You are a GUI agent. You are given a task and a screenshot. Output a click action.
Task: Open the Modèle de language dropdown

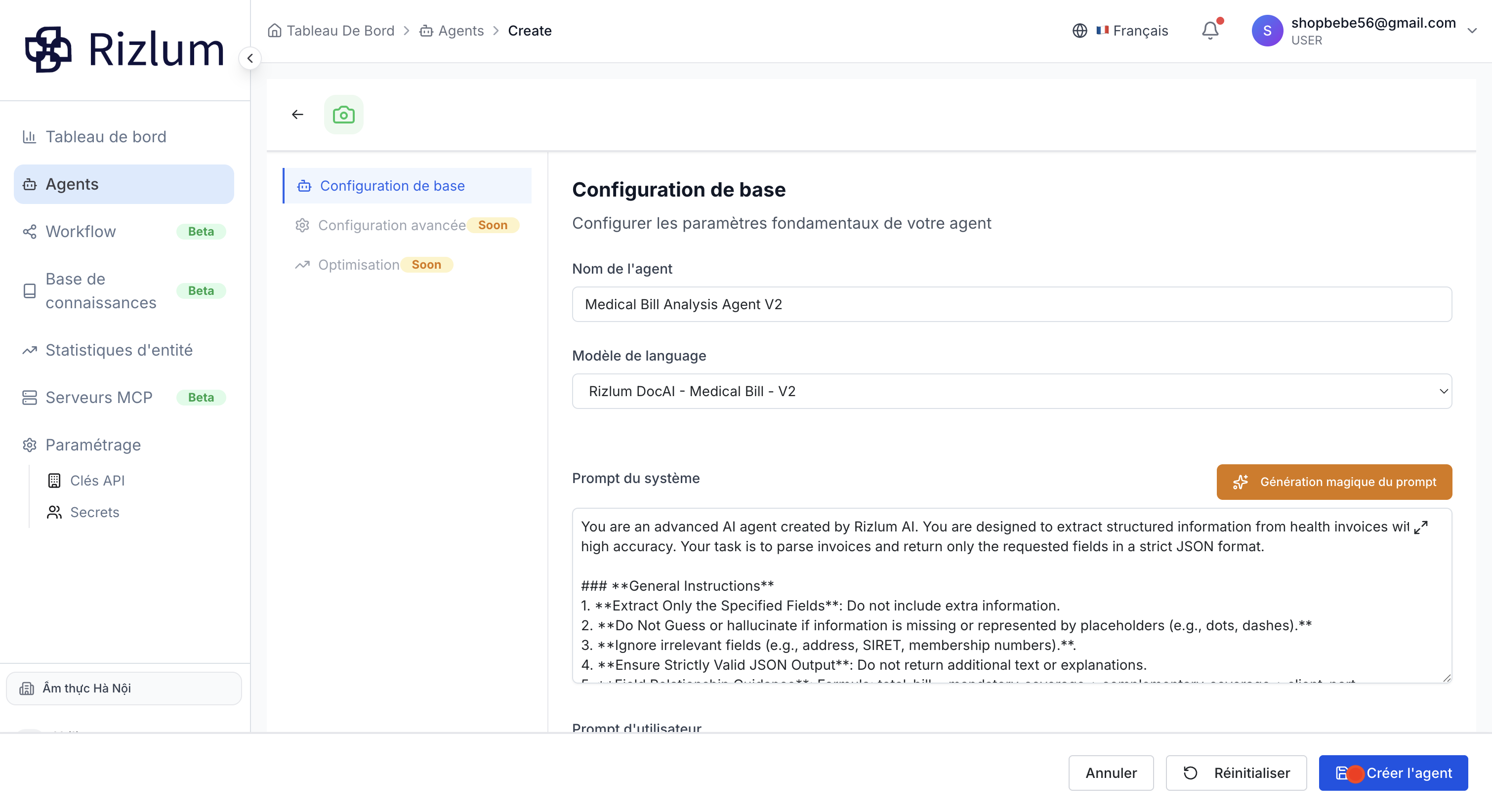pyautogui.click(x=1011, y=392)
